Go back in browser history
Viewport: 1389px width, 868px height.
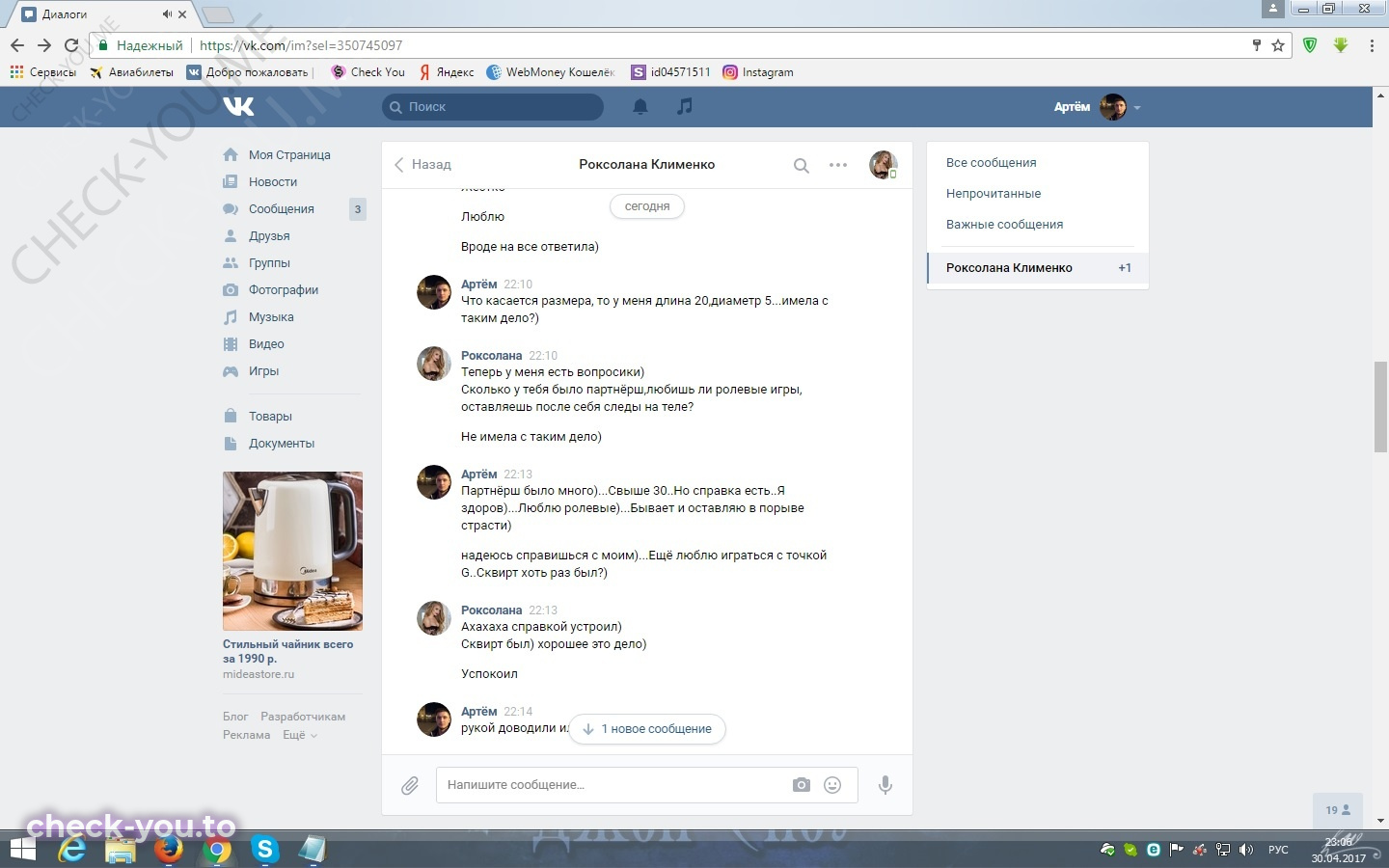pyautogui.click(x=17, y=45)
